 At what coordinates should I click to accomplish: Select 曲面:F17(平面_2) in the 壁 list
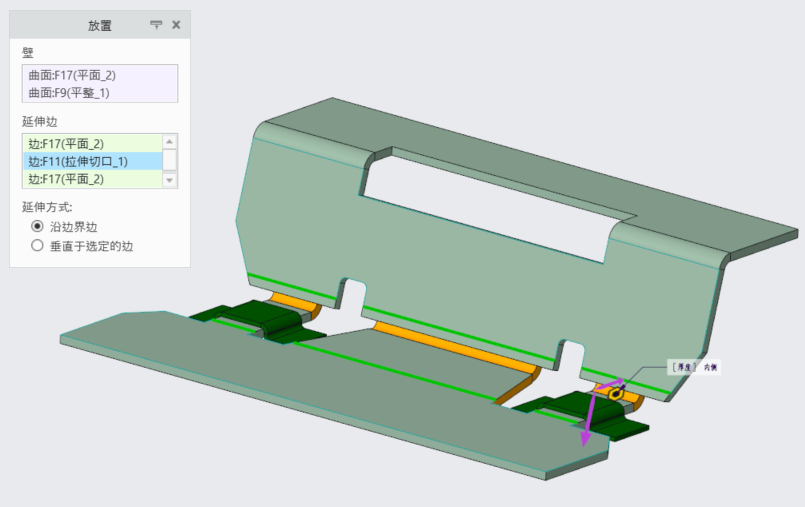pos(100,75)
